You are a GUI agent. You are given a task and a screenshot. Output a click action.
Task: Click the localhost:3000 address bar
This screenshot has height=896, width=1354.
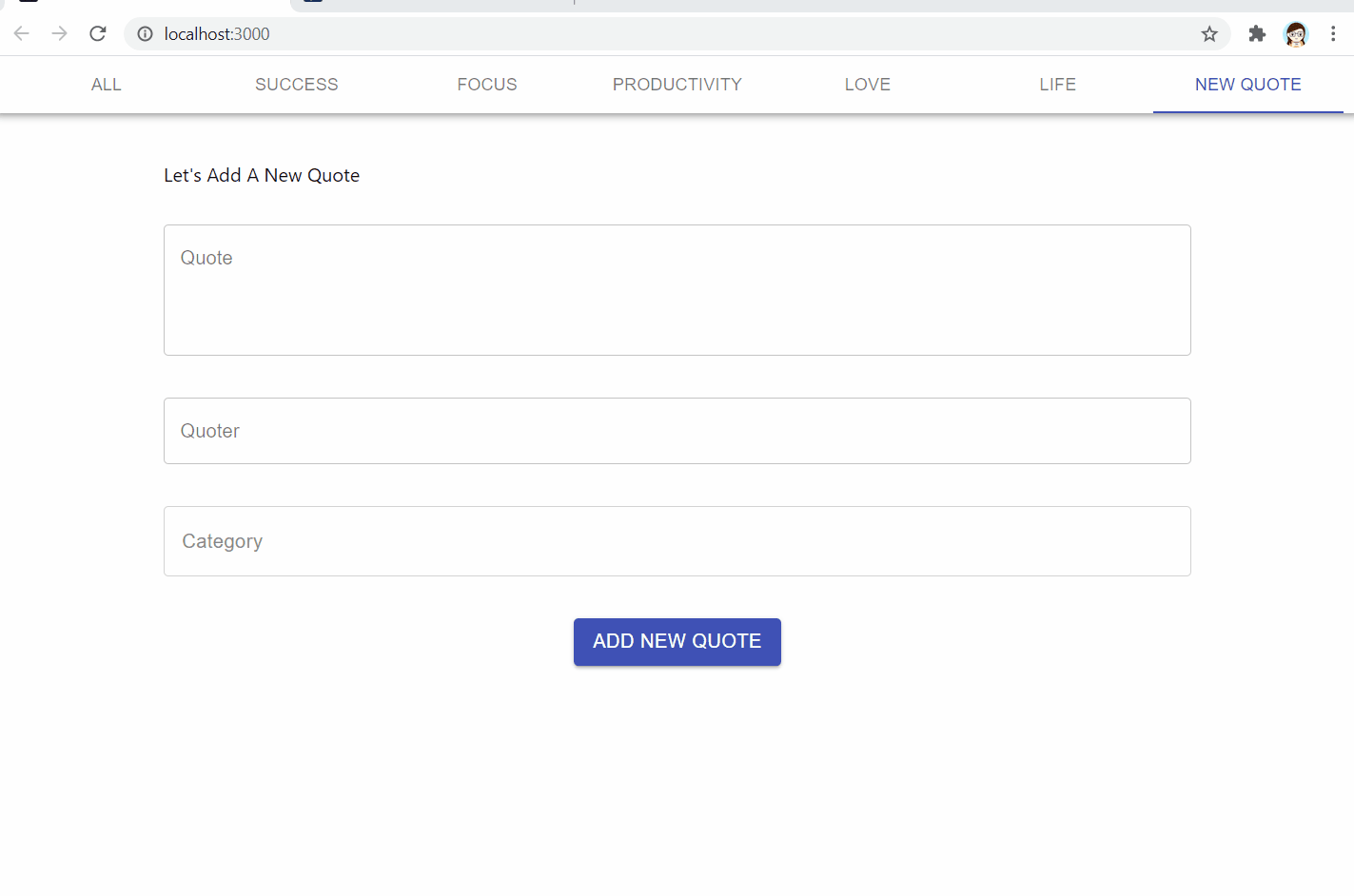tap(666, 34)
